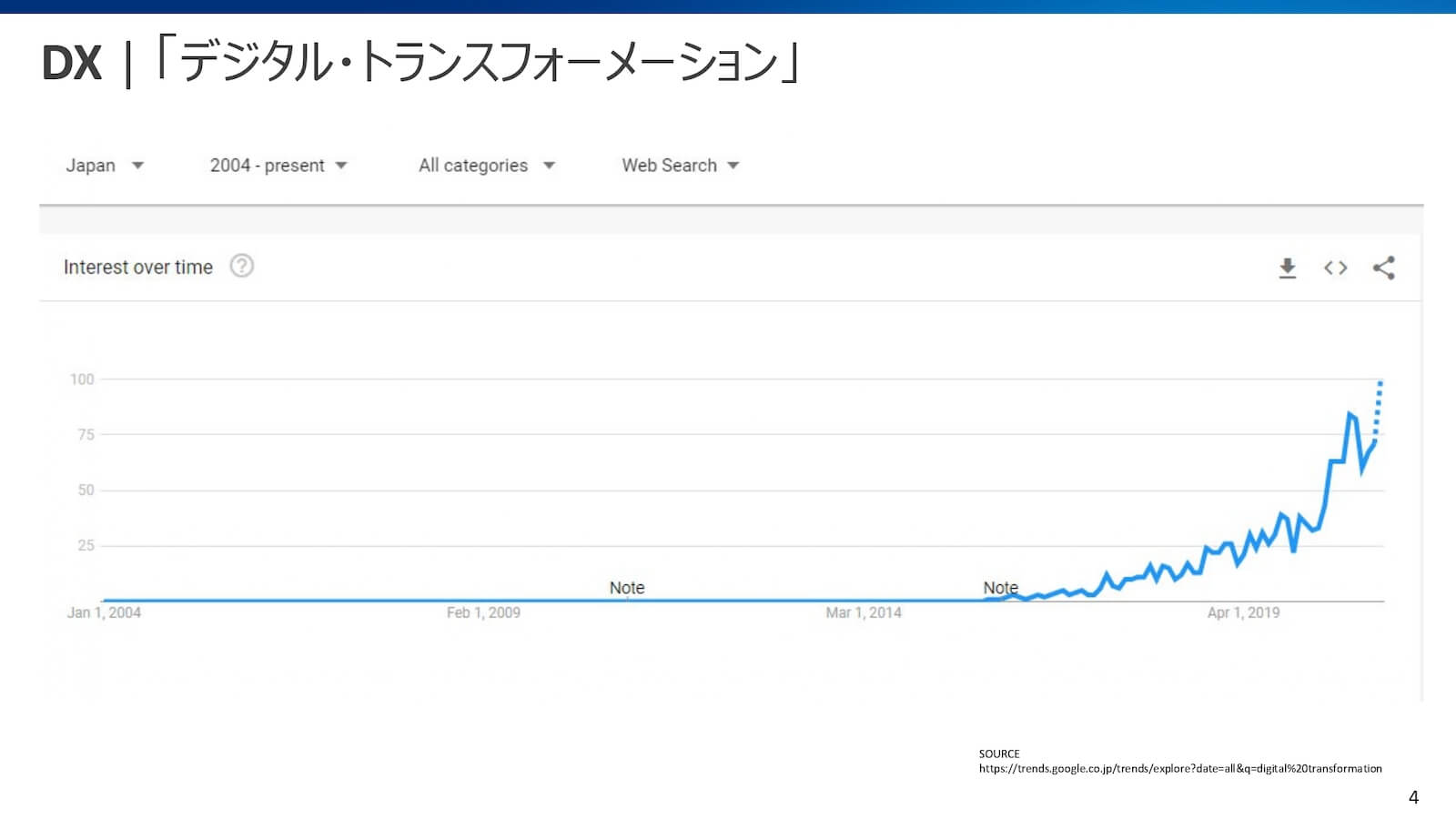The image size is (1456, 819).
Task: Click the first Note marker on the timeline
Action: coord(626,588)
